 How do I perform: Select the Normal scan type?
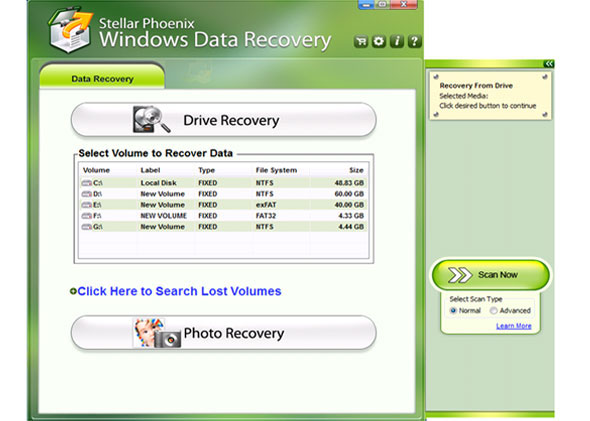tap(453, 310)
